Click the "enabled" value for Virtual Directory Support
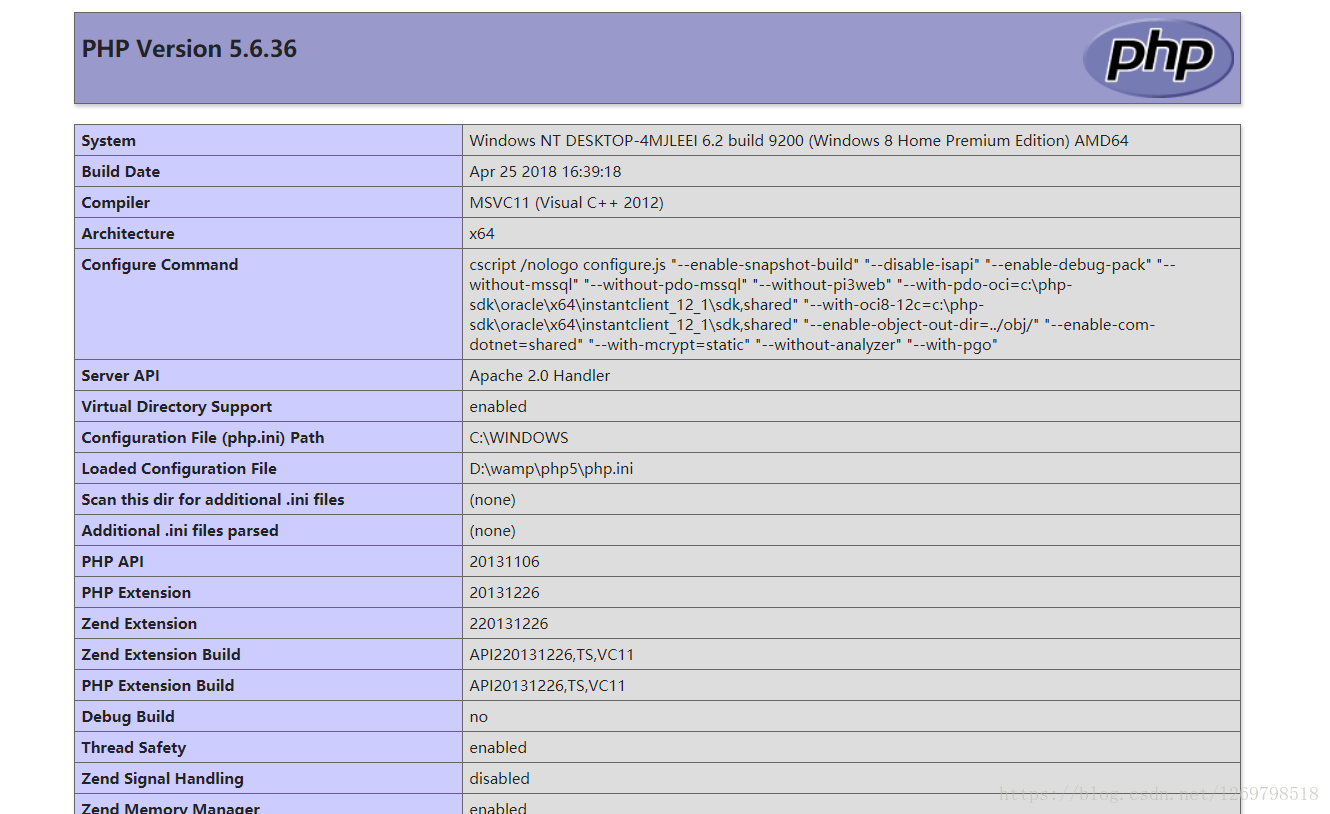Screen dimensions: 1330x814 pos(498,407)
